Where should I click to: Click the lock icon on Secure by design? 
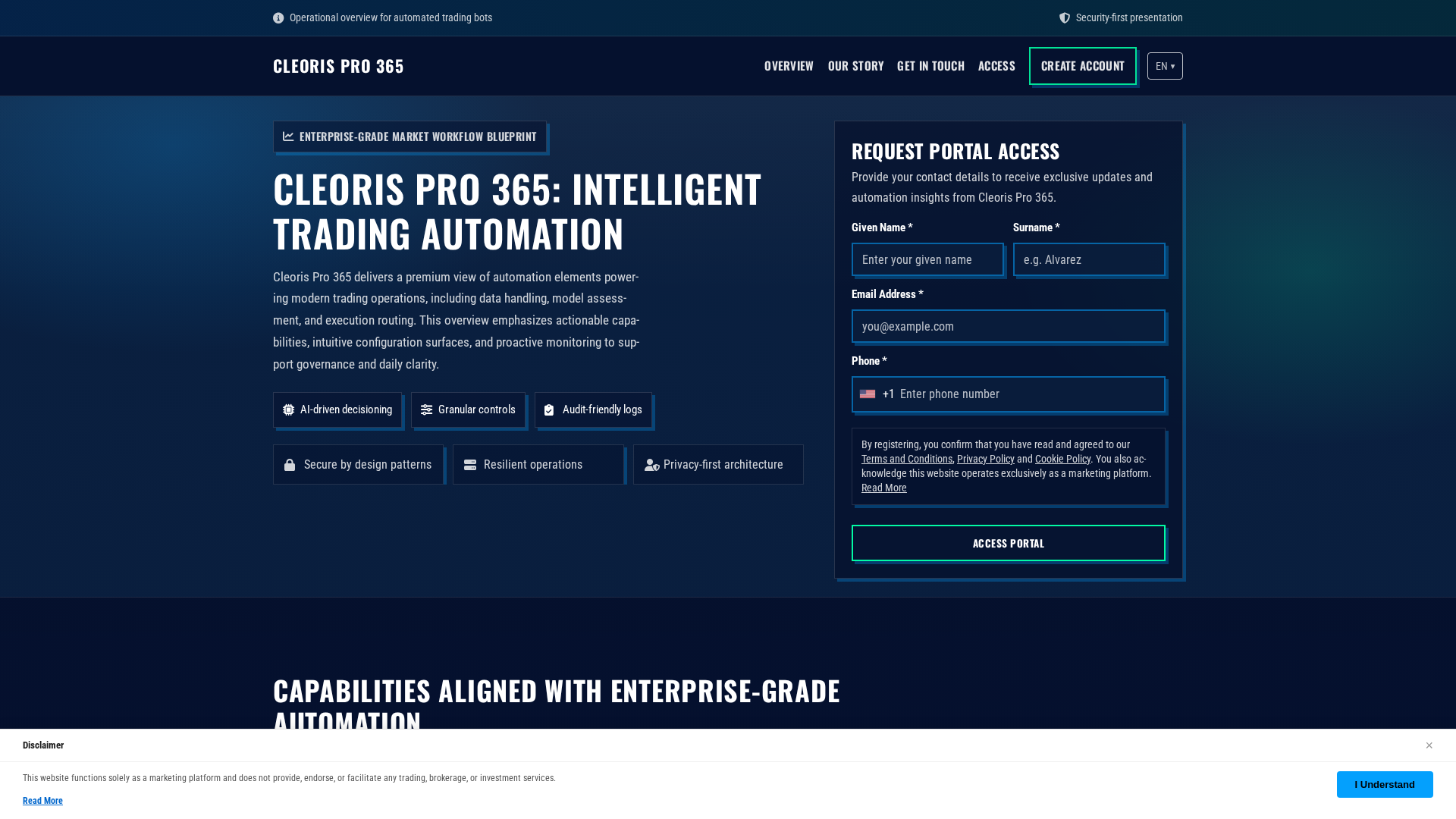[290, 465]
